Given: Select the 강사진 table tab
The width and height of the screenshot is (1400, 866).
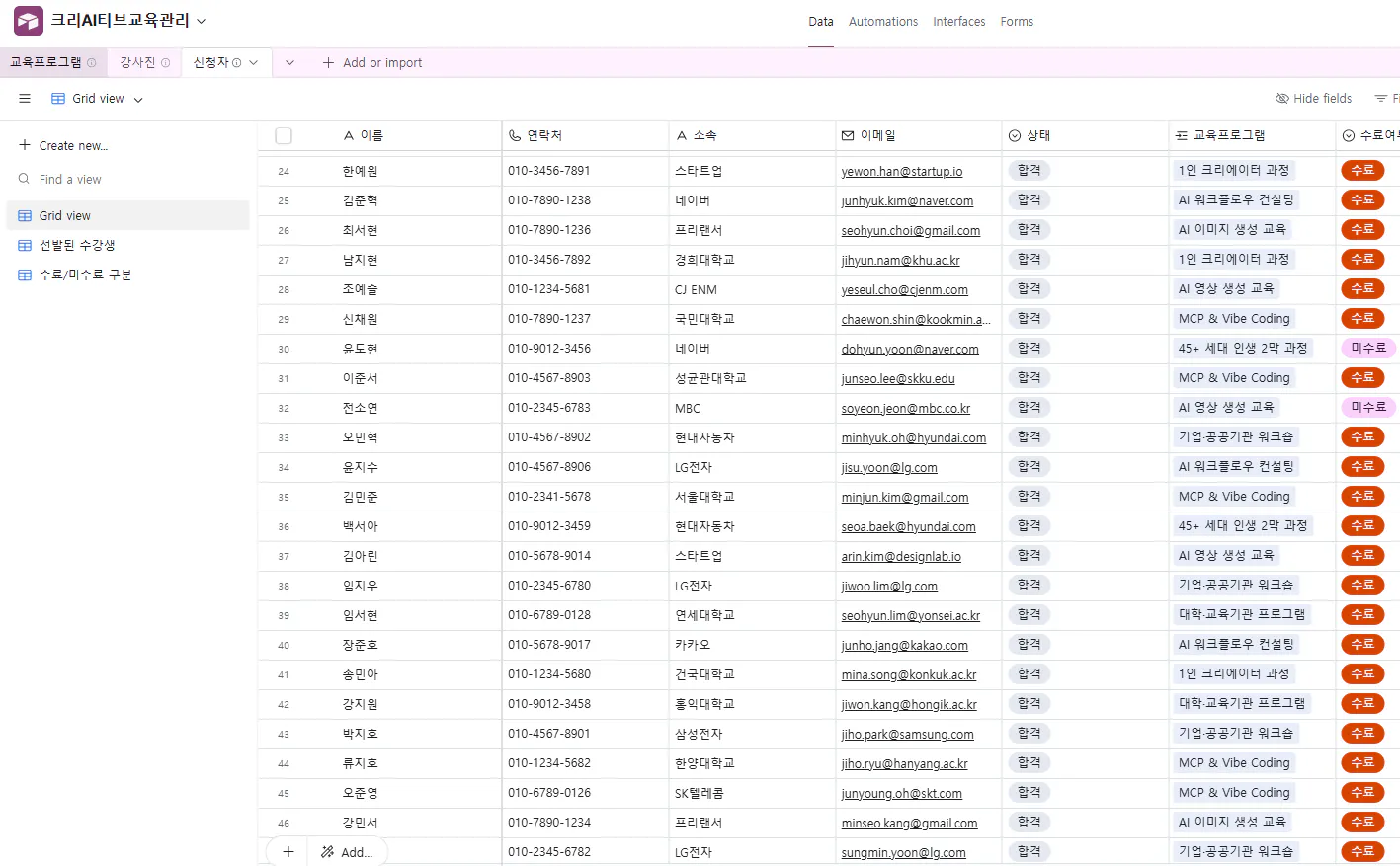Looking at the screenshot, I should [144, 62].
